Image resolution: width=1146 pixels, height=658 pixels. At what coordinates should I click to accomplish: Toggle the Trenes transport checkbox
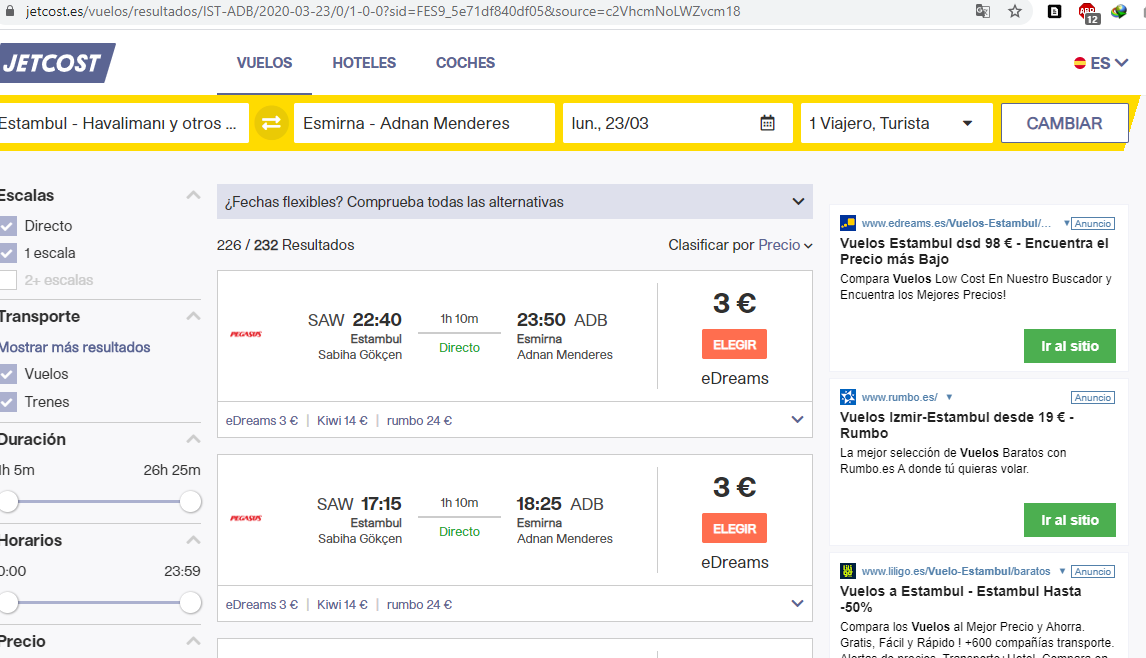point(8,402)
